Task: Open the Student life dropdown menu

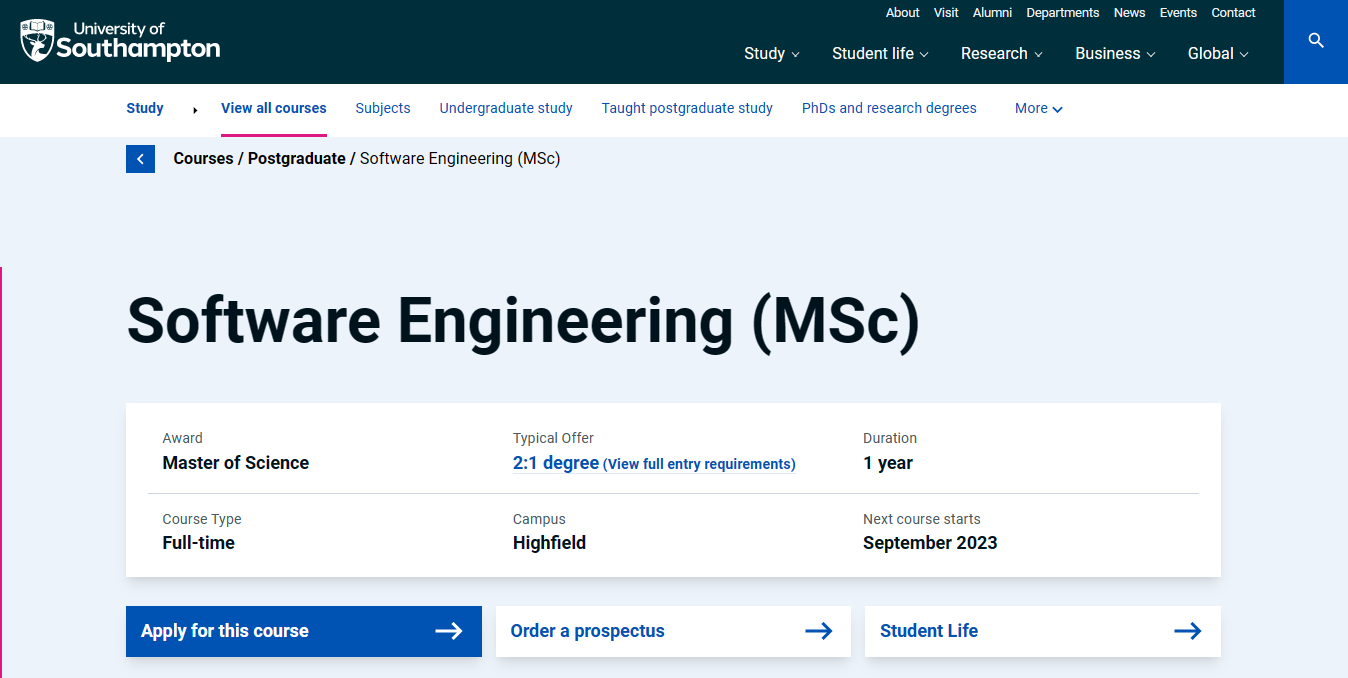Action: point(880,54)
